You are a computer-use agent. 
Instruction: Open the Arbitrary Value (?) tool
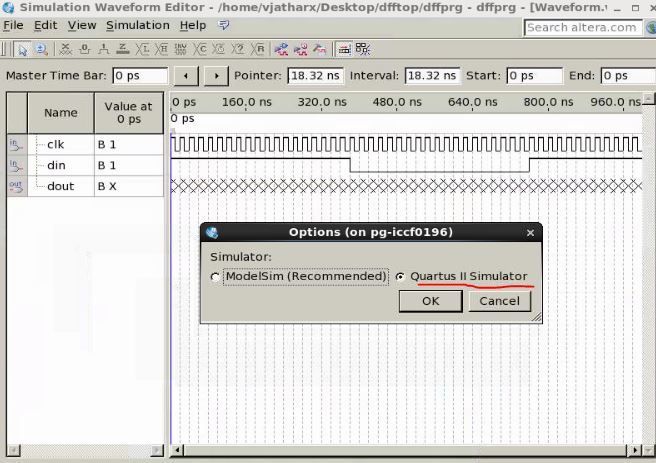coord(238,50)
